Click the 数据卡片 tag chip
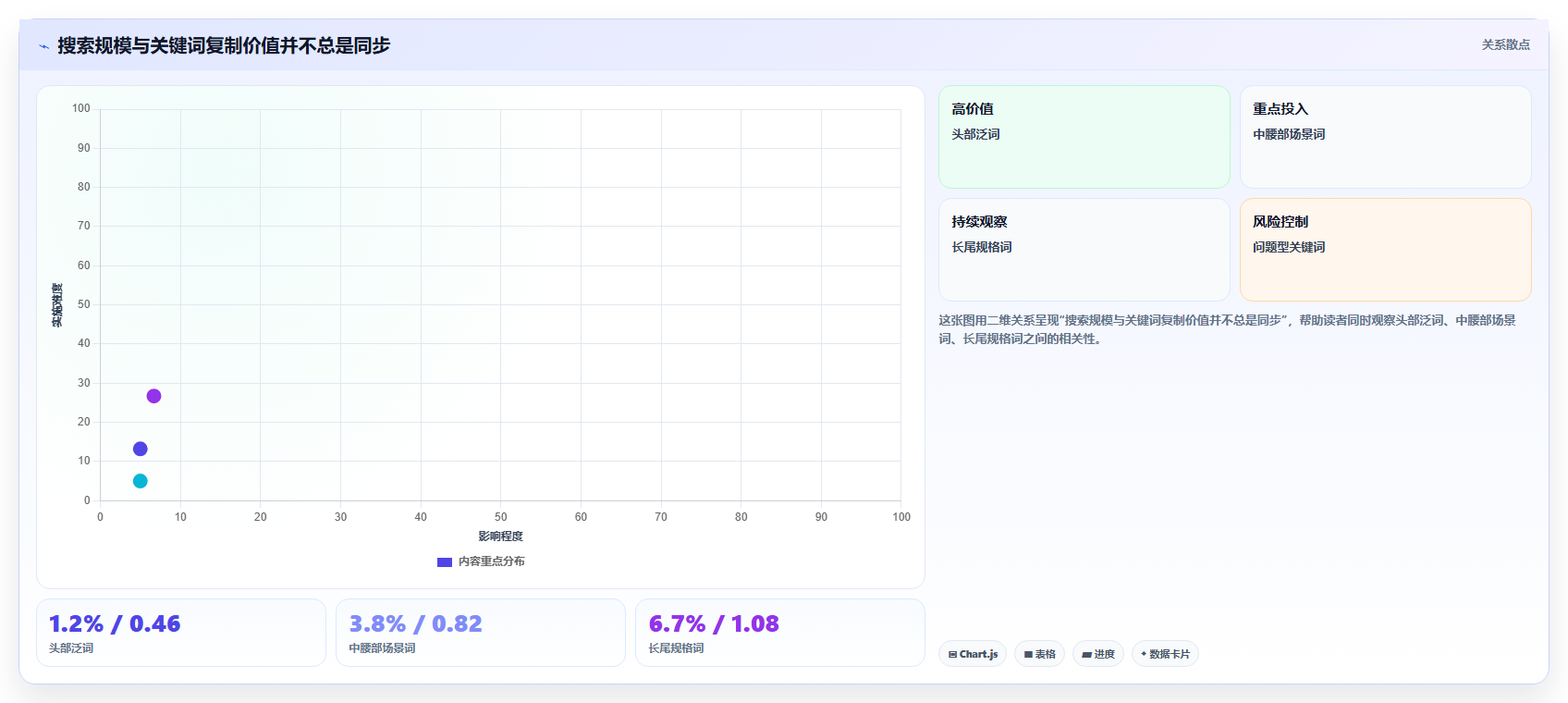This screenshot has width=1568, height=703. 1165,654
